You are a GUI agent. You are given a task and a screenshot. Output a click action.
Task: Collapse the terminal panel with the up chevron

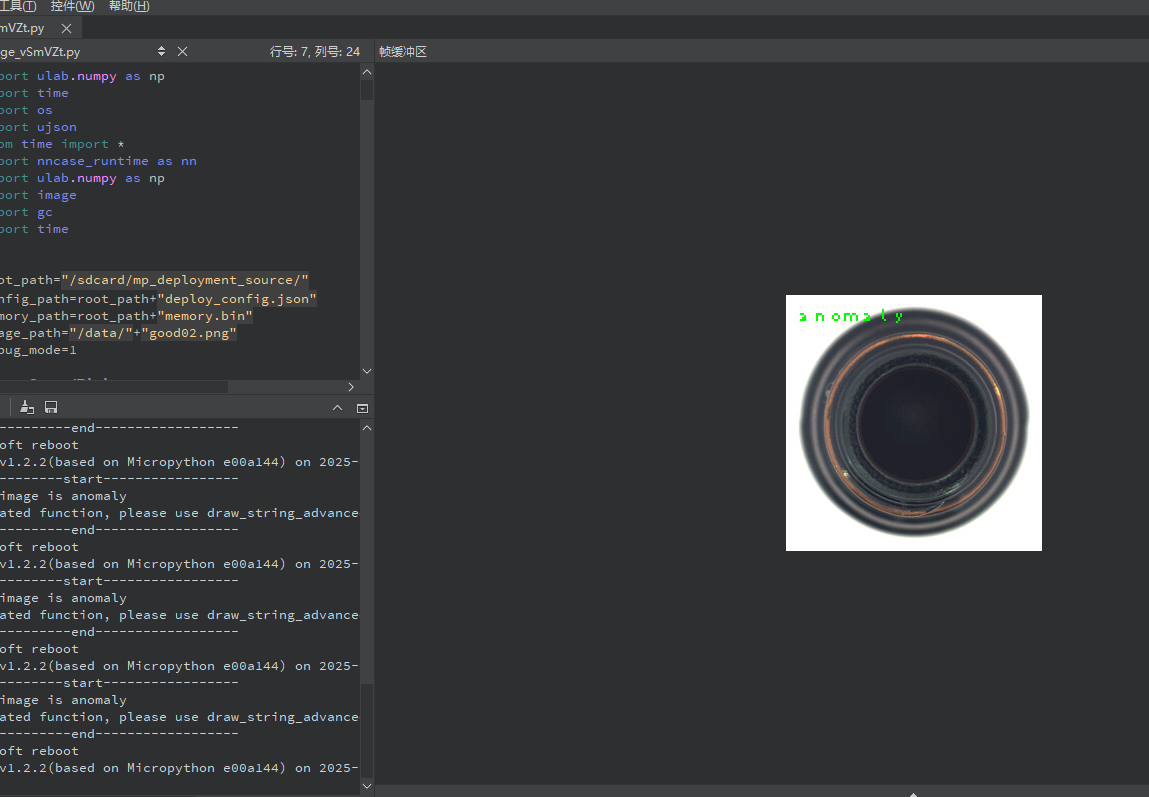(x=337, y=408)
